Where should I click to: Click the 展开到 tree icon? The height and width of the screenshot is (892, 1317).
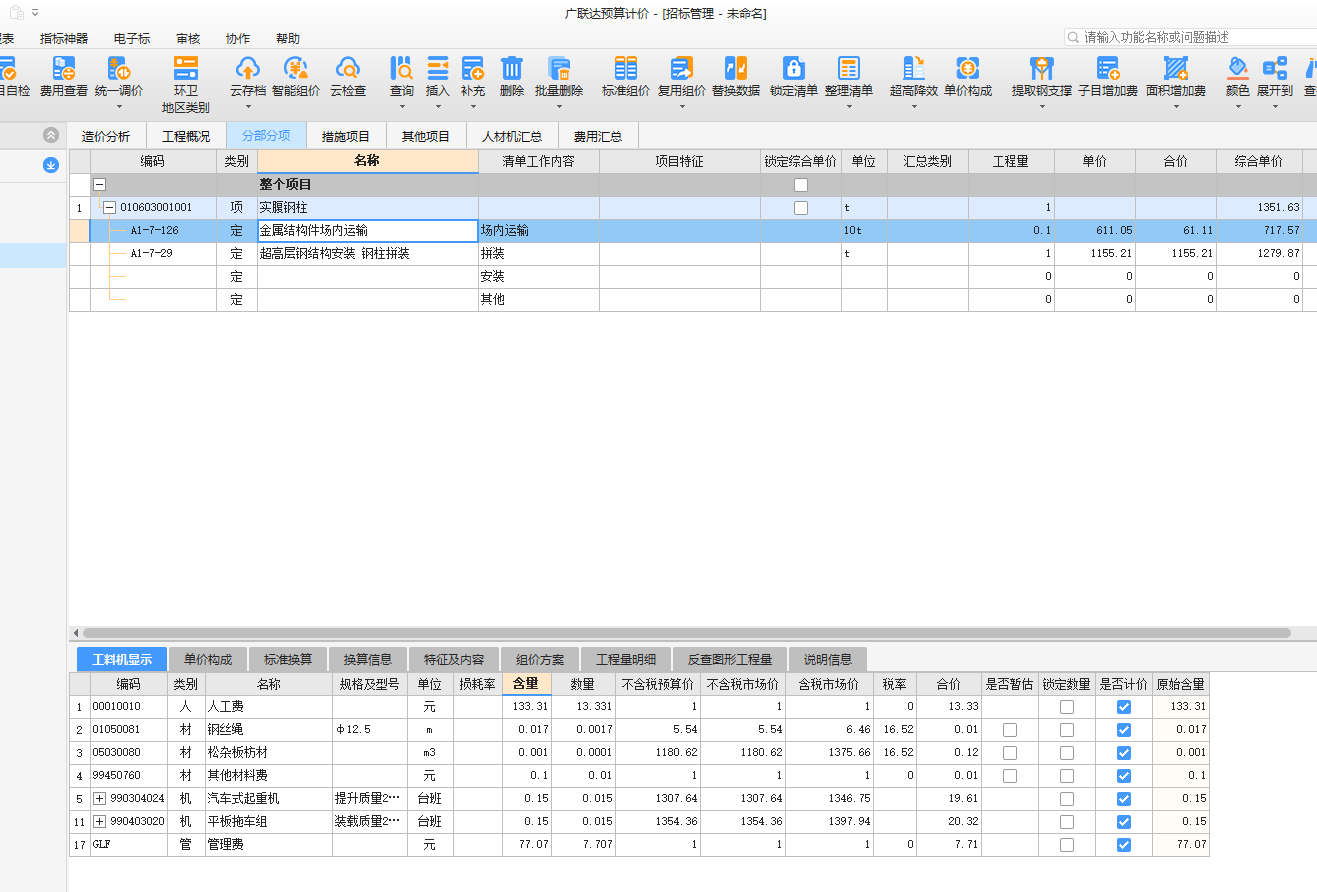1275,68
